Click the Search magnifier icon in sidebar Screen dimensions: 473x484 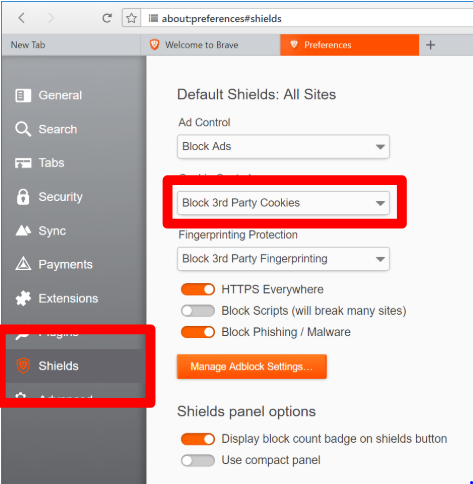pyautogui.click(x=23, y=129)
